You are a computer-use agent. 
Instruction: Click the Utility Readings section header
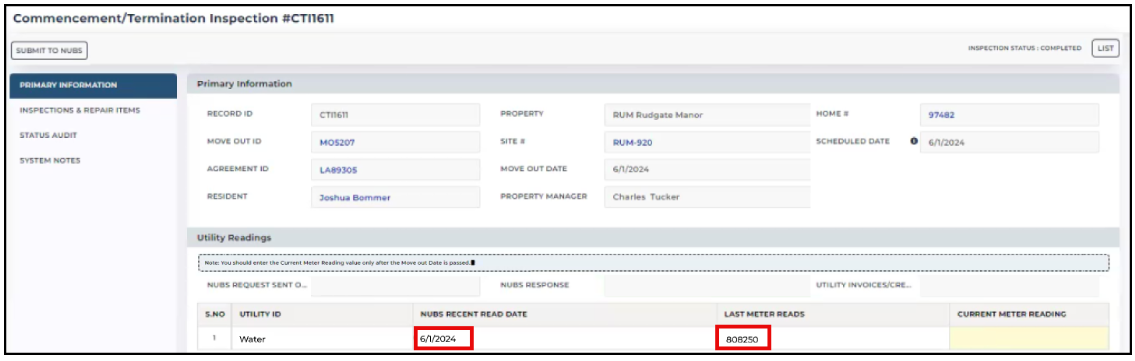(653, 237)
